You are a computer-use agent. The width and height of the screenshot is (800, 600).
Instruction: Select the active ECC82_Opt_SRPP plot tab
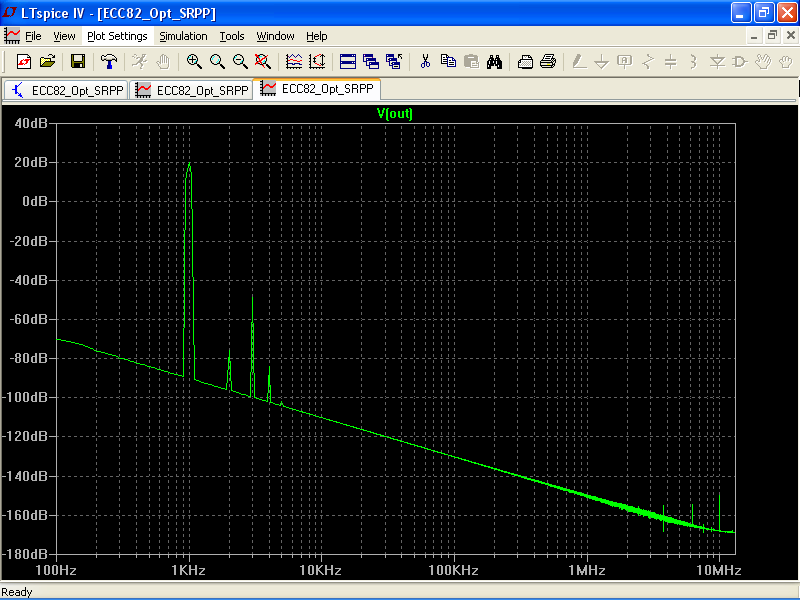click(x=317, y=89)
